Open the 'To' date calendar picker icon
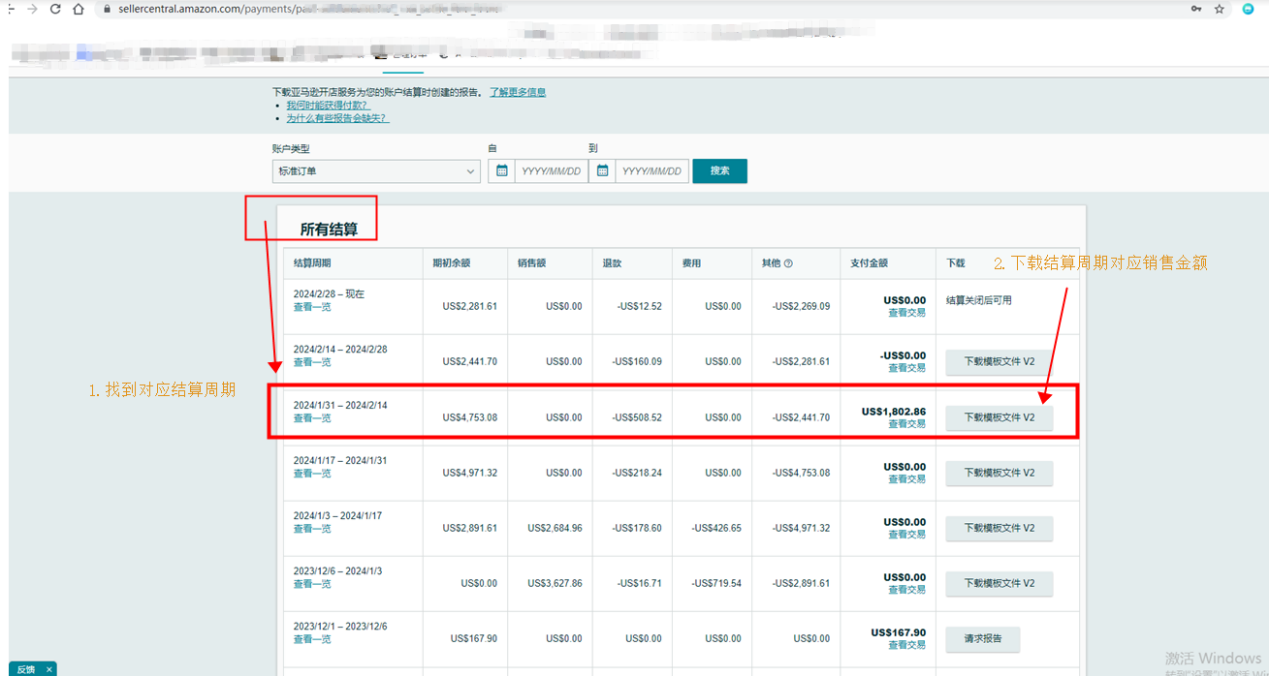The image size is (1269, 676). [x=602, y=171]
